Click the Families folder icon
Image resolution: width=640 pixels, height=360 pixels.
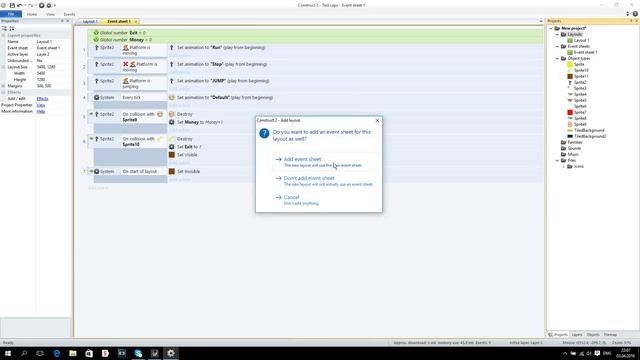[x=564, y=142]
